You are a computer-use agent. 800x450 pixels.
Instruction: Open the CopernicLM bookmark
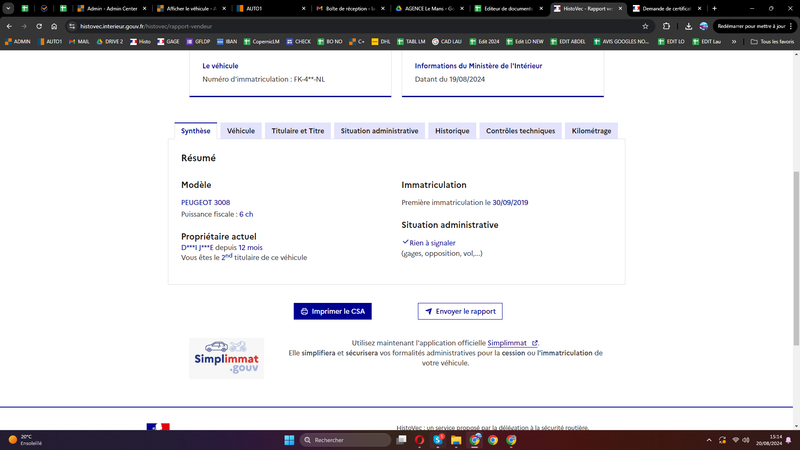coord(262,41)
